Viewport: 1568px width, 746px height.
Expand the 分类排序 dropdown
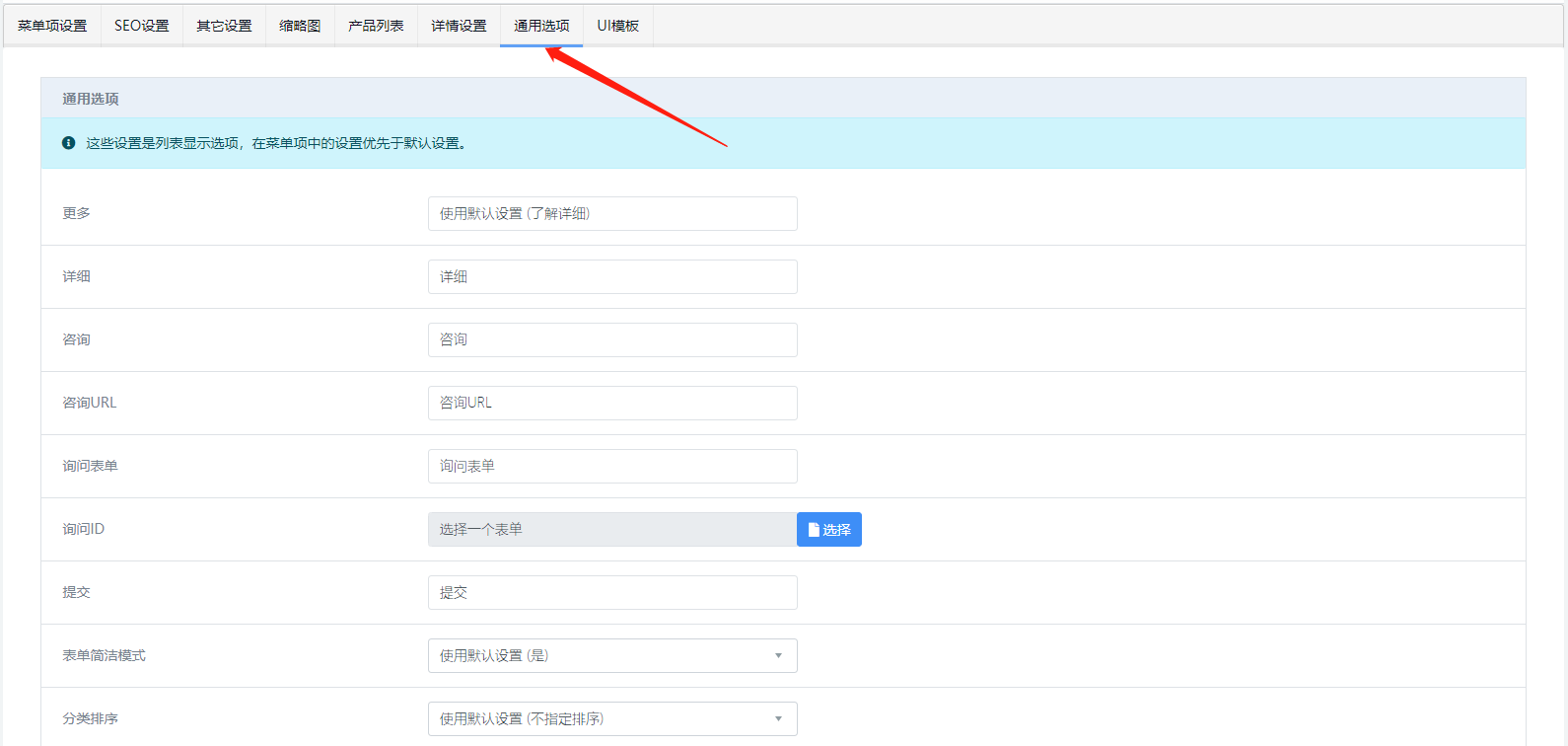coord(611,719)
